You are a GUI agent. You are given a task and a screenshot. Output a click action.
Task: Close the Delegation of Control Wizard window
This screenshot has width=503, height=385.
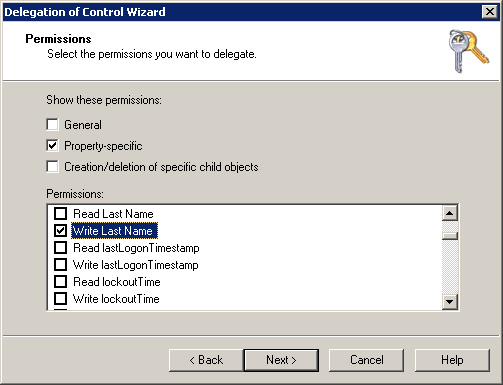tap(490, 12)
